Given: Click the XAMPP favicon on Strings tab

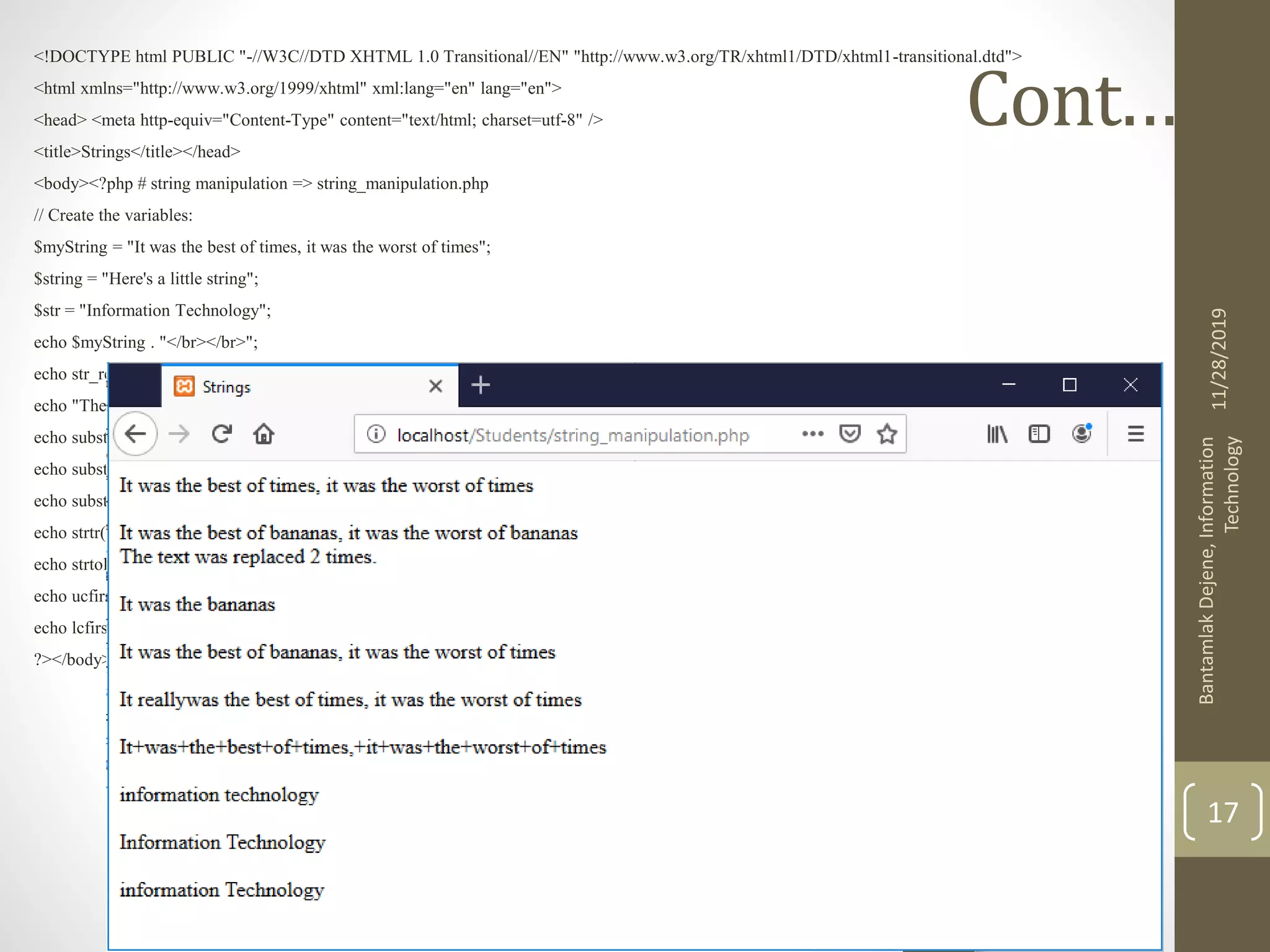Looking at the screenshot, I should (184, 386).
